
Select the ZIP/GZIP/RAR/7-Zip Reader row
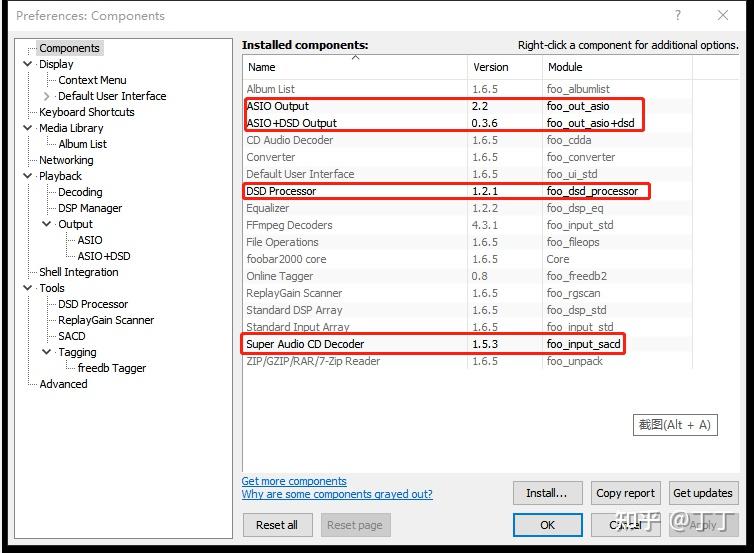467,361
